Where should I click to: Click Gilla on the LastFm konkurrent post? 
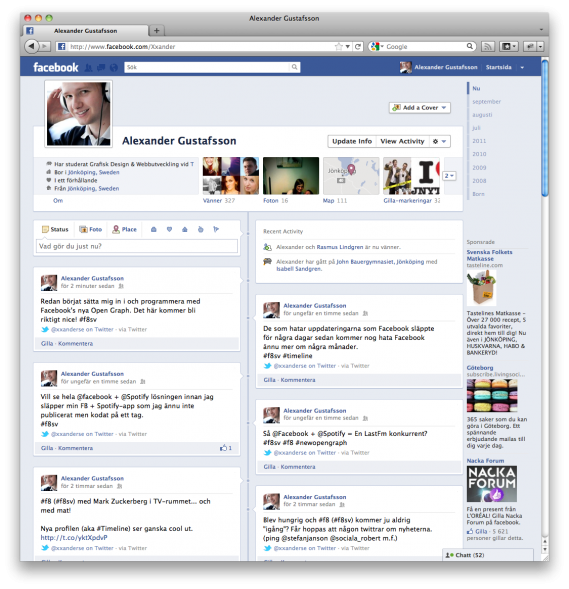pyautogui.click(x=269, y=467)
